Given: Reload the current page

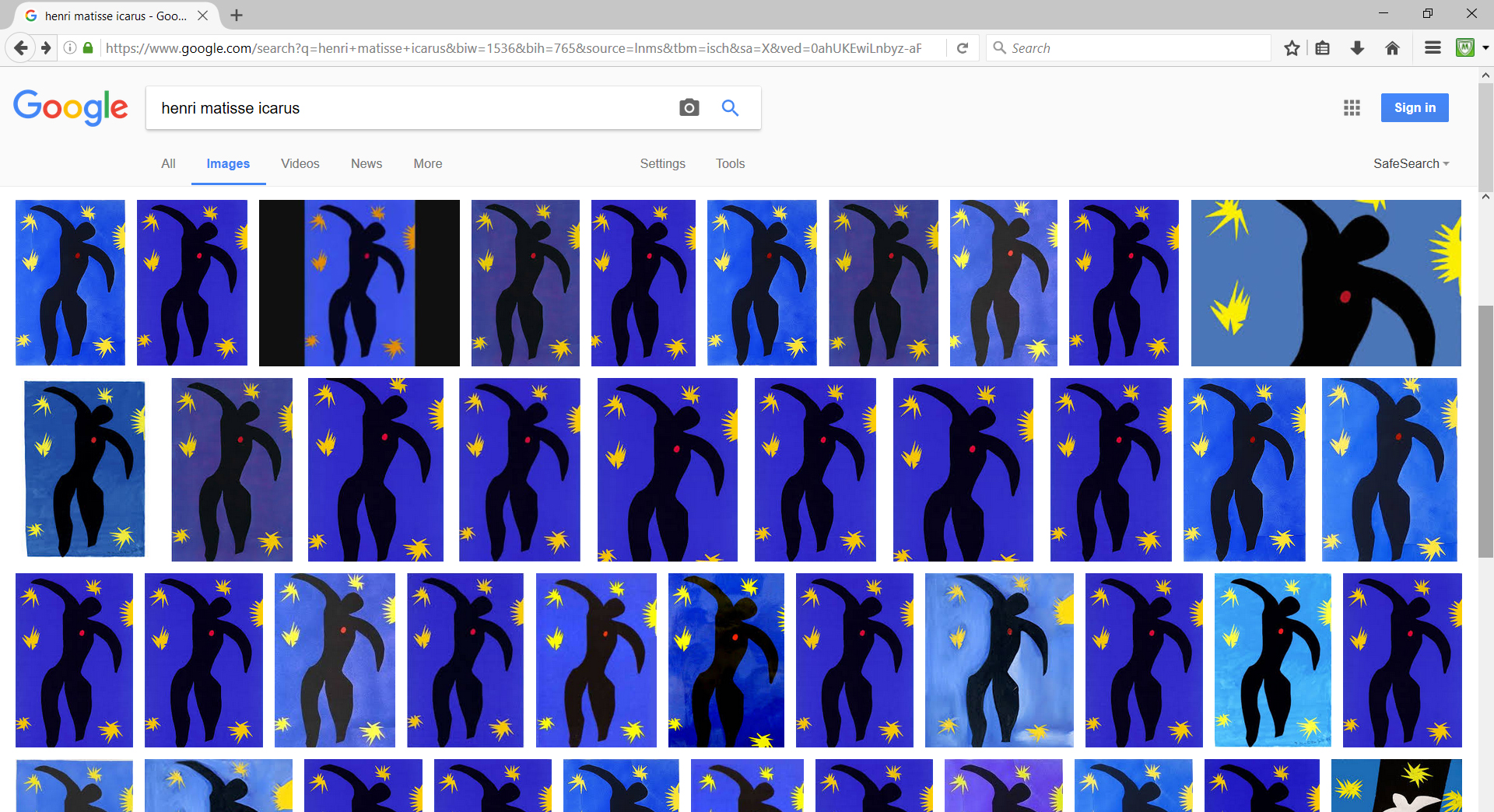Looking at the screenshot, I should (x=963, y=48).
